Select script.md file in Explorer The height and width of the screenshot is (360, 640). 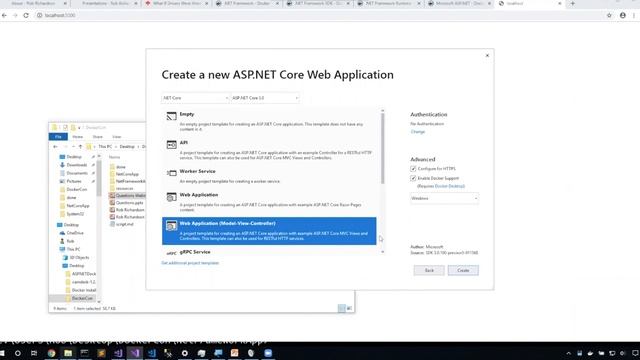(124, 224)
